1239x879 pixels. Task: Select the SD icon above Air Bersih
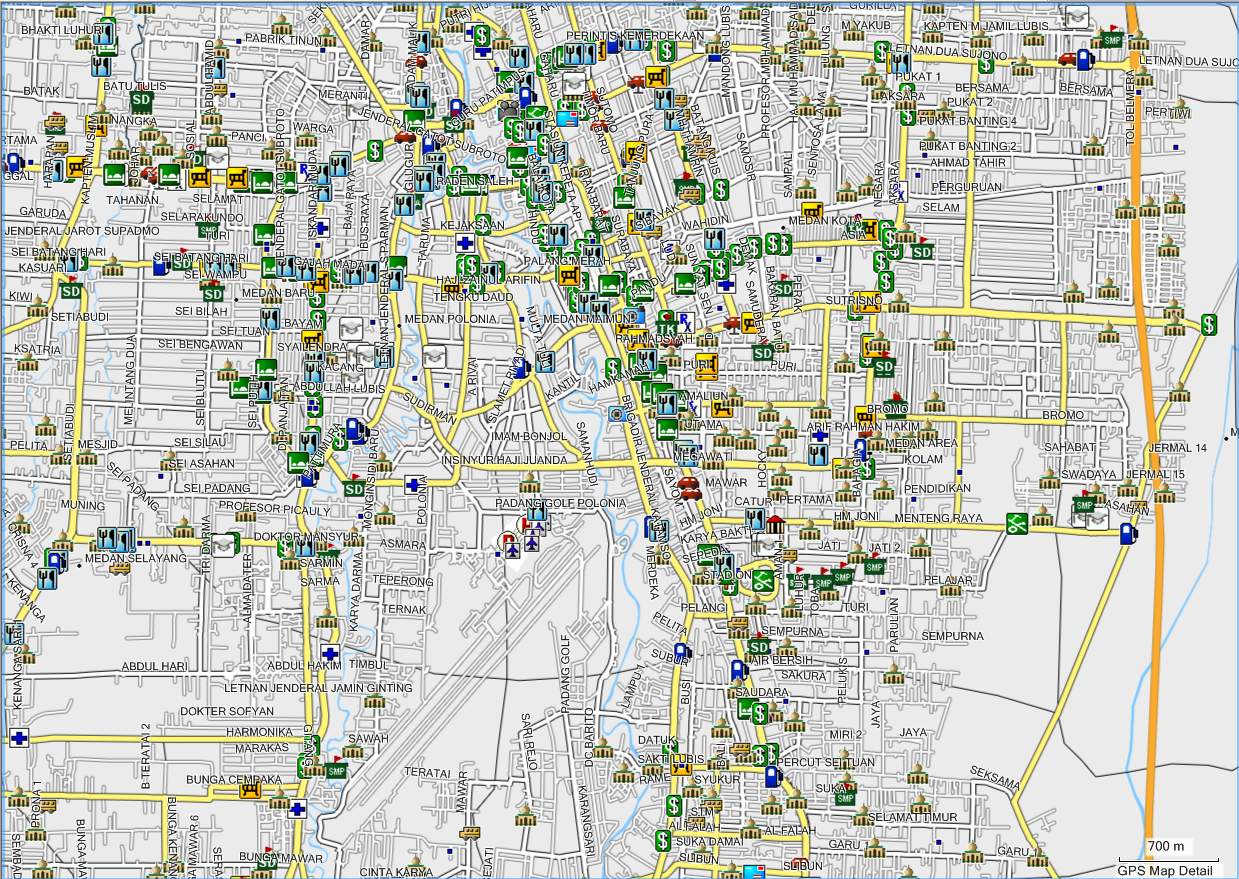tap(759, 647)
